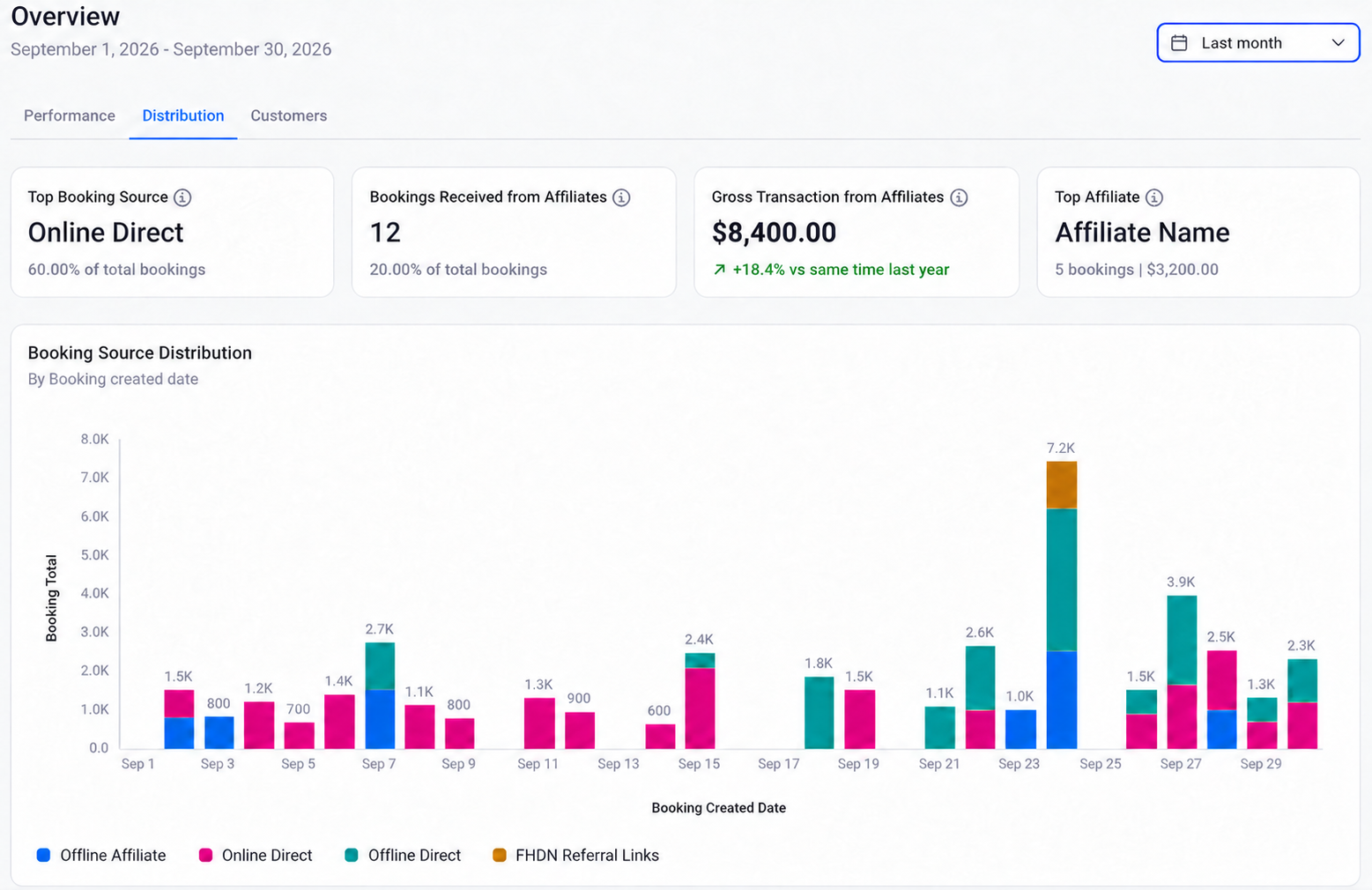
Task: Click the 3.9K bar total label
Action: [1181, 582]
